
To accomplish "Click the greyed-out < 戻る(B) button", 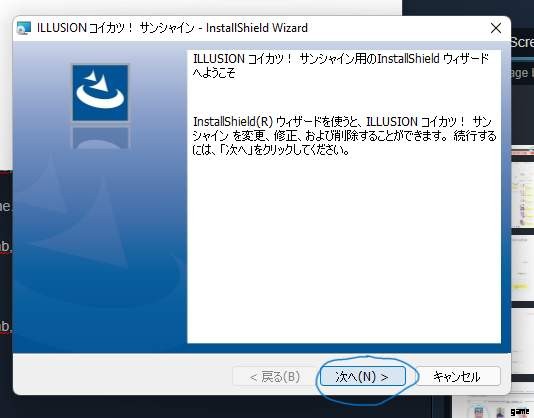I will pos(275,376).
